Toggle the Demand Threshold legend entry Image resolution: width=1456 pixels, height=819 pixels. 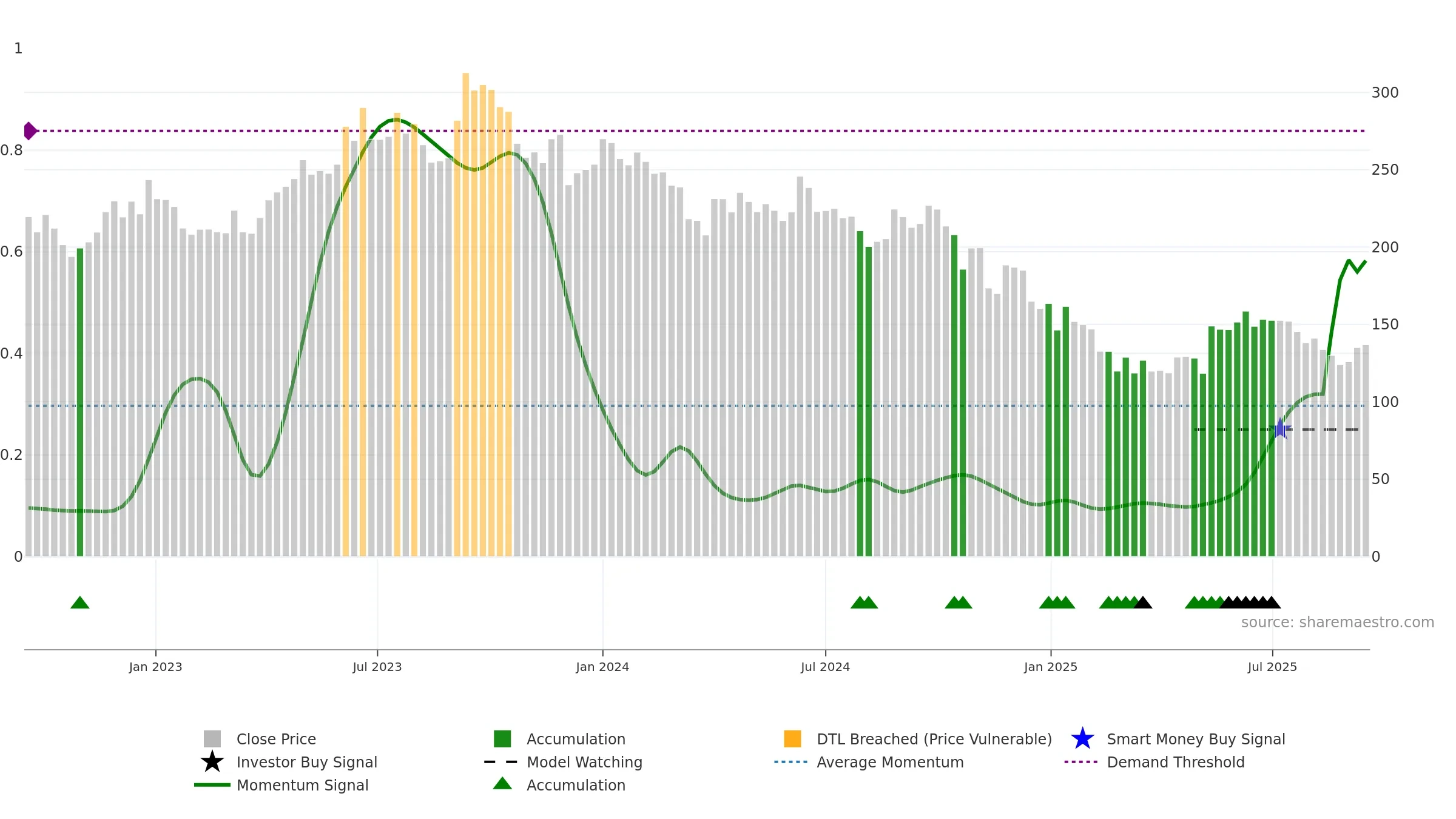(x=1154, y=762)
